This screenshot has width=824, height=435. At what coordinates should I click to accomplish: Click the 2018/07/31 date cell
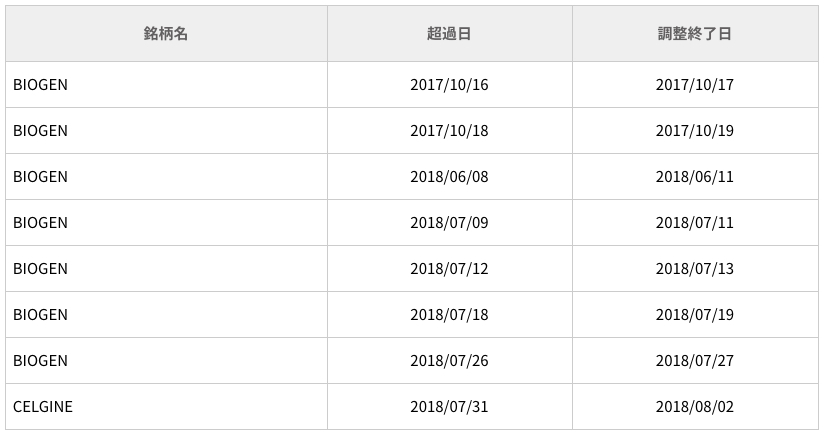[x=449, y=407]
